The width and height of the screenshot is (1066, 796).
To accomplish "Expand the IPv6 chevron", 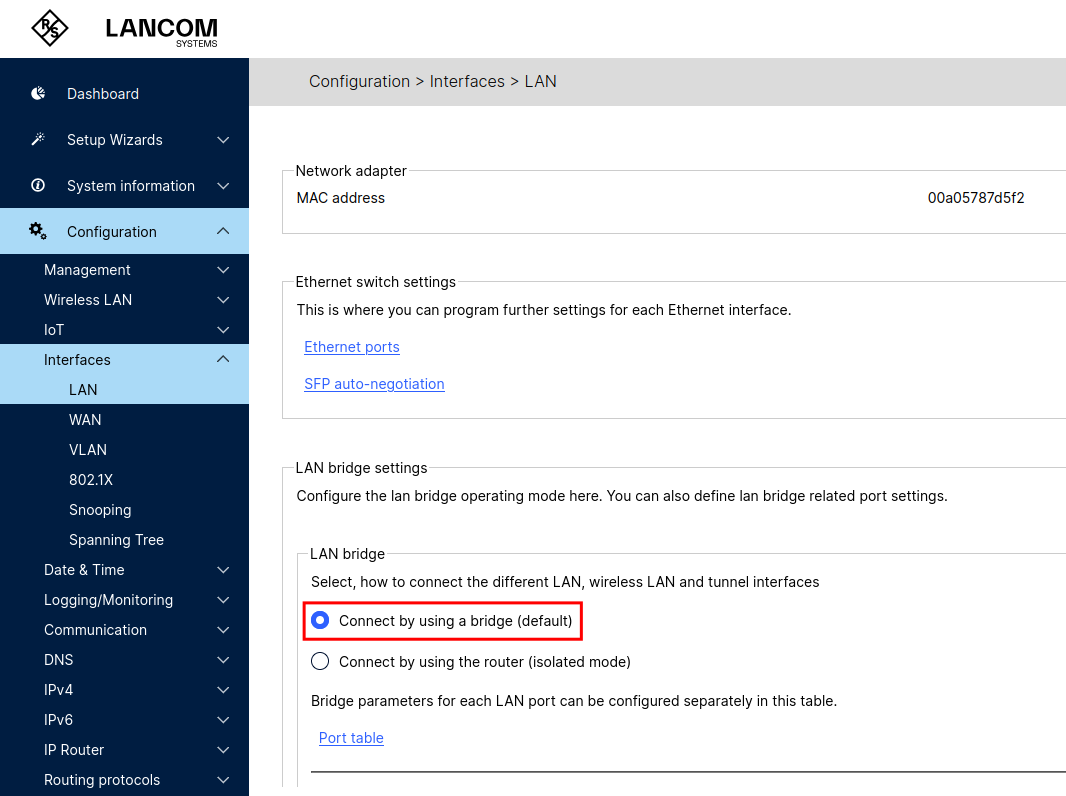I will pos(223,720).
